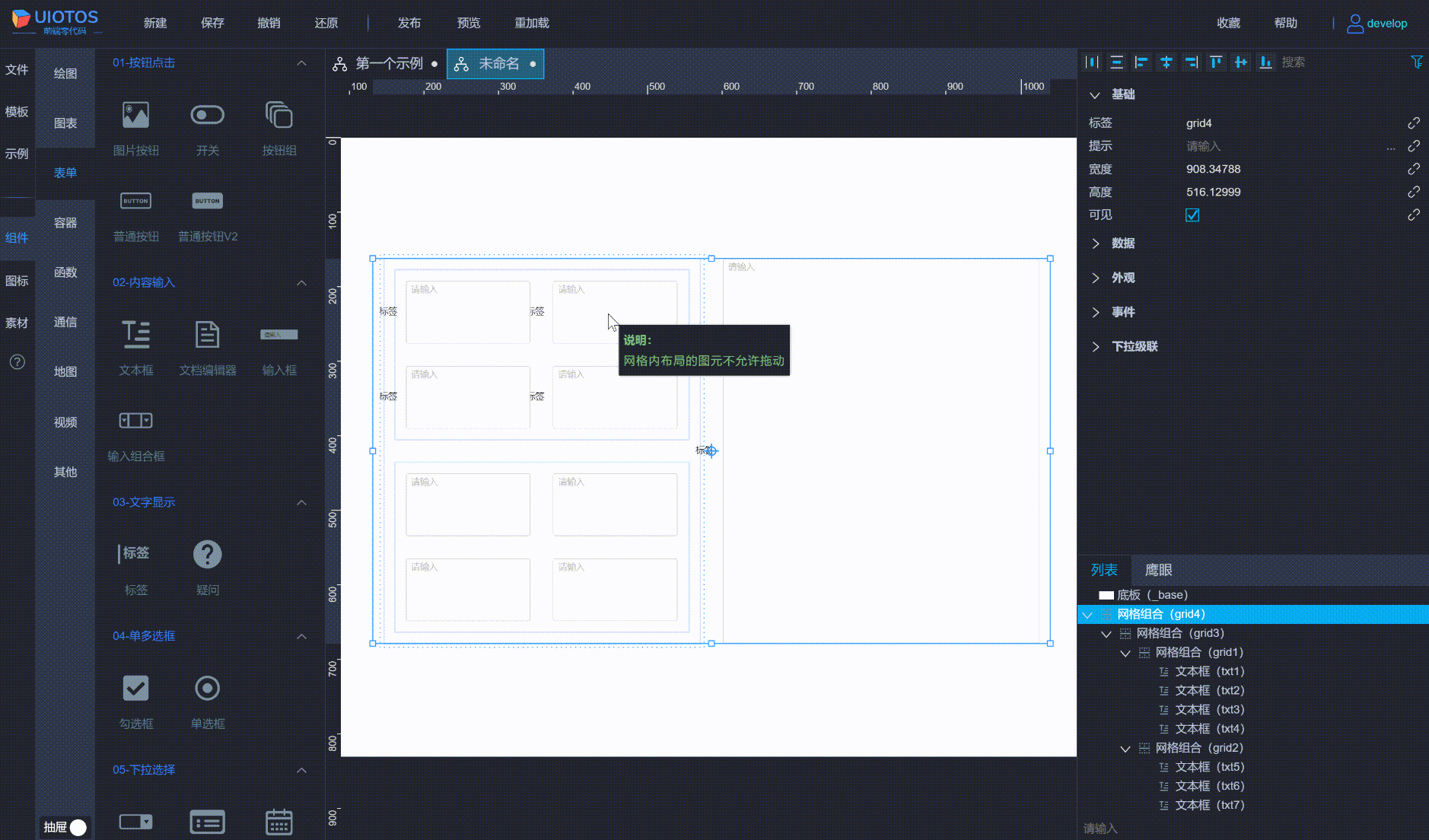Screen dimensions: 1429x840
Task: Click the 发布 publish button
Action: [x=409, y=23]
